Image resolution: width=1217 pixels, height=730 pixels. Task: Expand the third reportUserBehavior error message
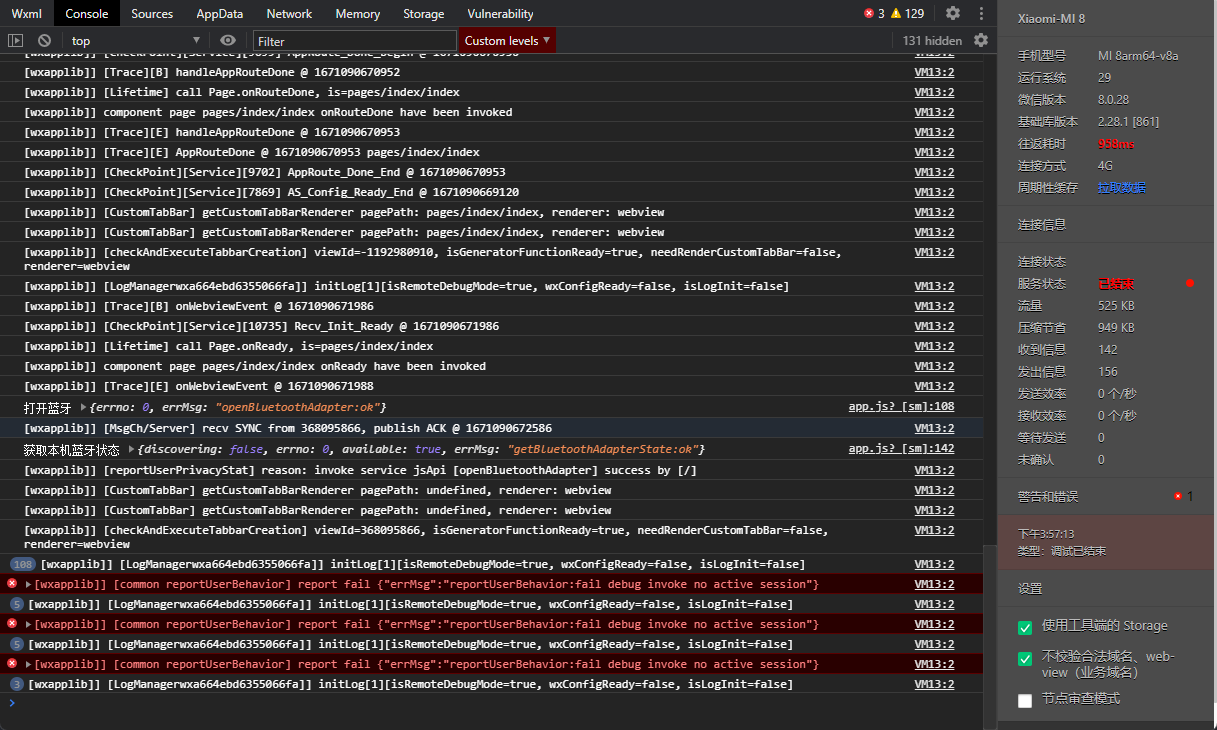(x=29, y=664)
